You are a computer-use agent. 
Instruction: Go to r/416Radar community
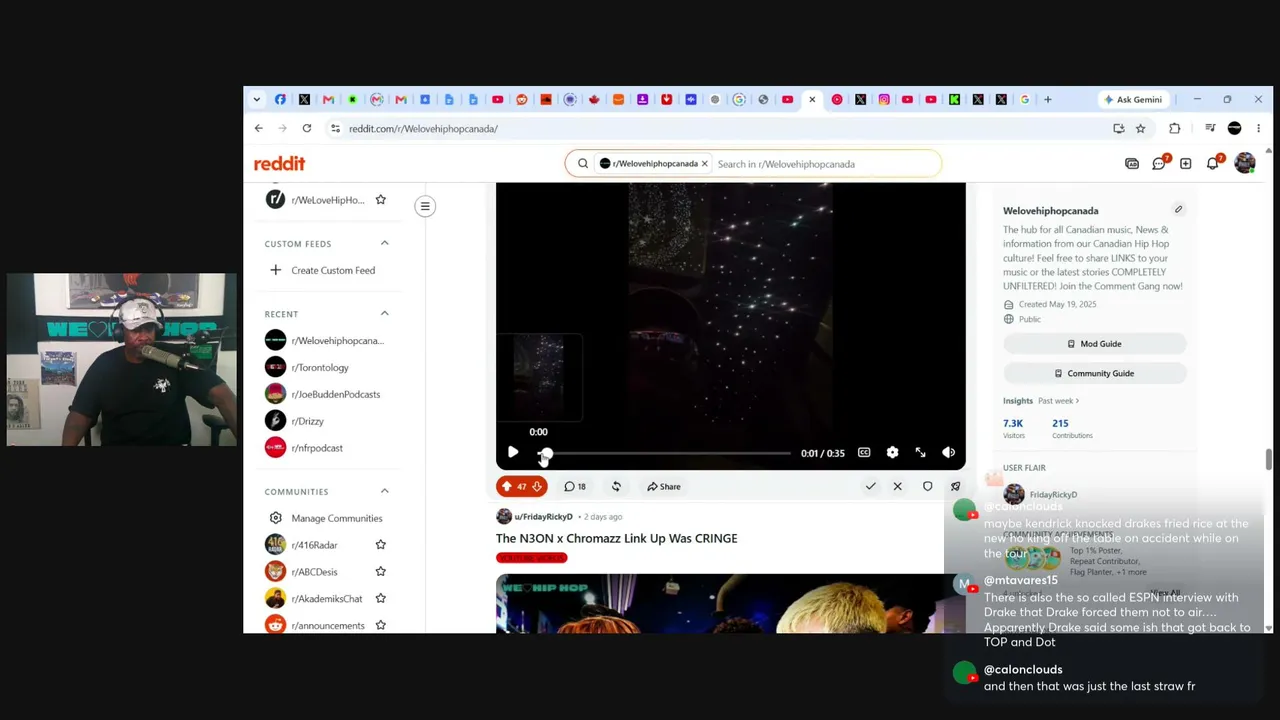pos(314,545)
